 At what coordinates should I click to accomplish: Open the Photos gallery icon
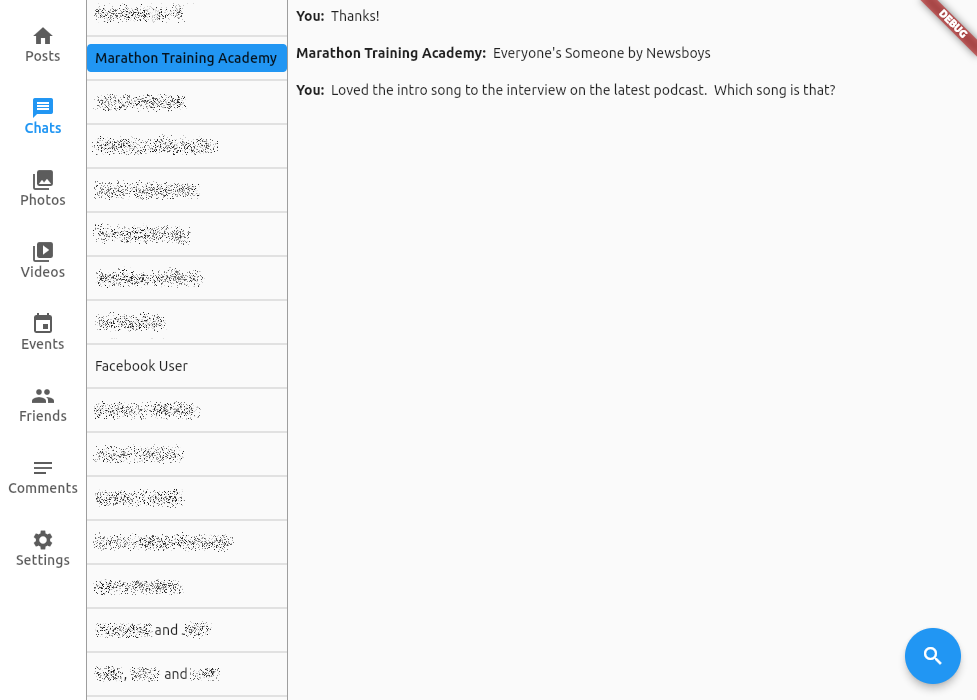pyautogui.click(x=43, y=180)
